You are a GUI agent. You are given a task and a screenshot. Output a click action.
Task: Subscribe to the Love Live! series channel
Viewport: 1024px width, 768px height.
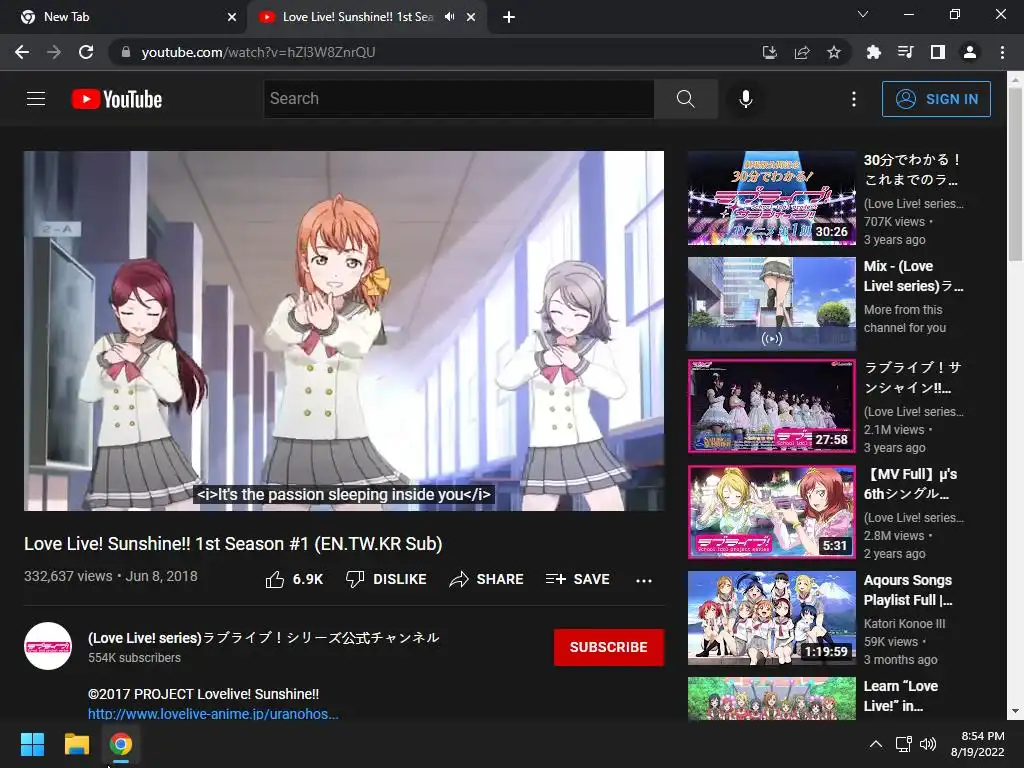609,647
